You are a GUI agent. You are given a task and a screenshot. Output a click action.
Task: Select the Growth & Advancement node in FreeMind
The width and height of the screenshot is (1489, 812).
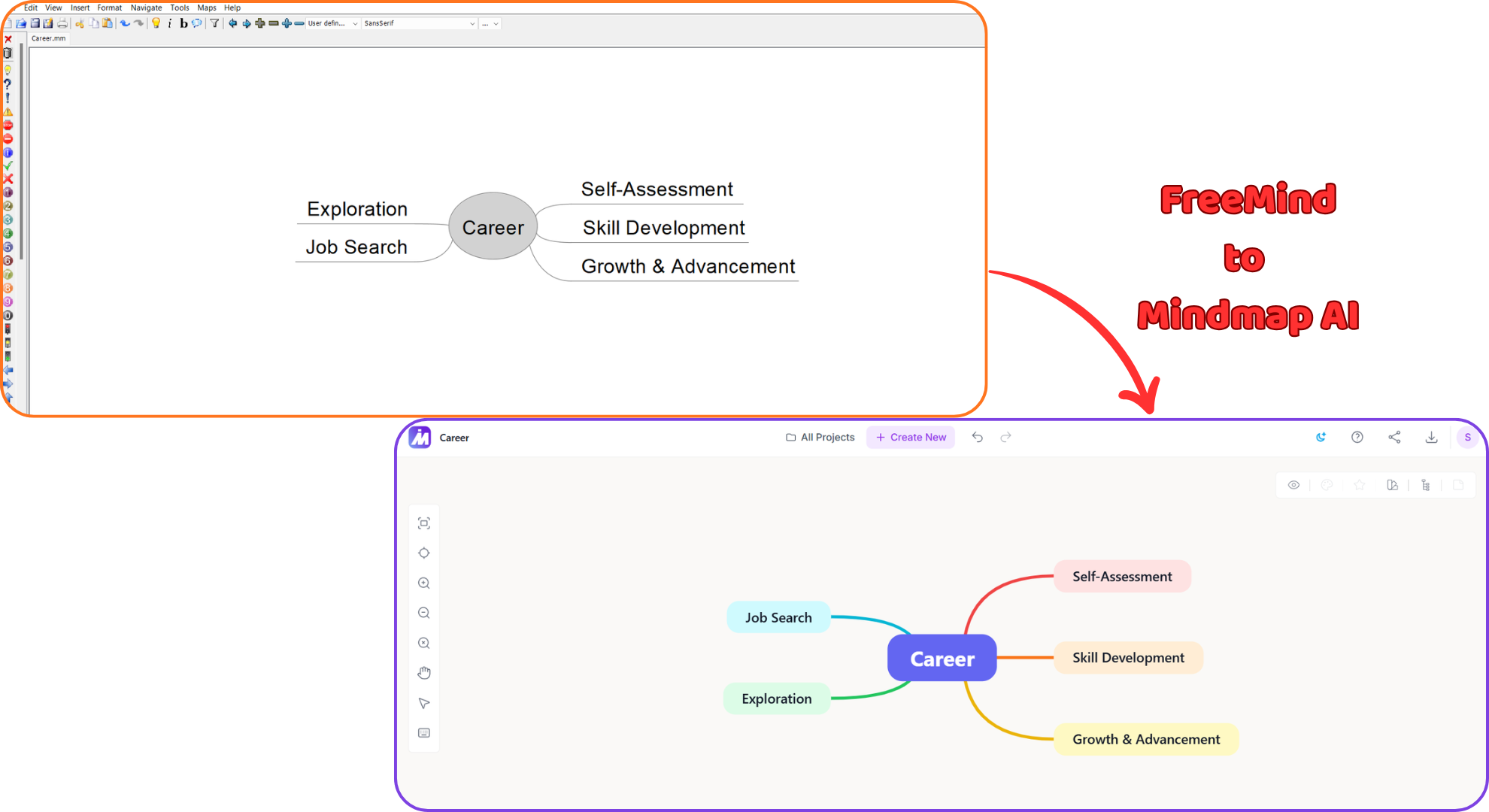(x=688, y=266)
